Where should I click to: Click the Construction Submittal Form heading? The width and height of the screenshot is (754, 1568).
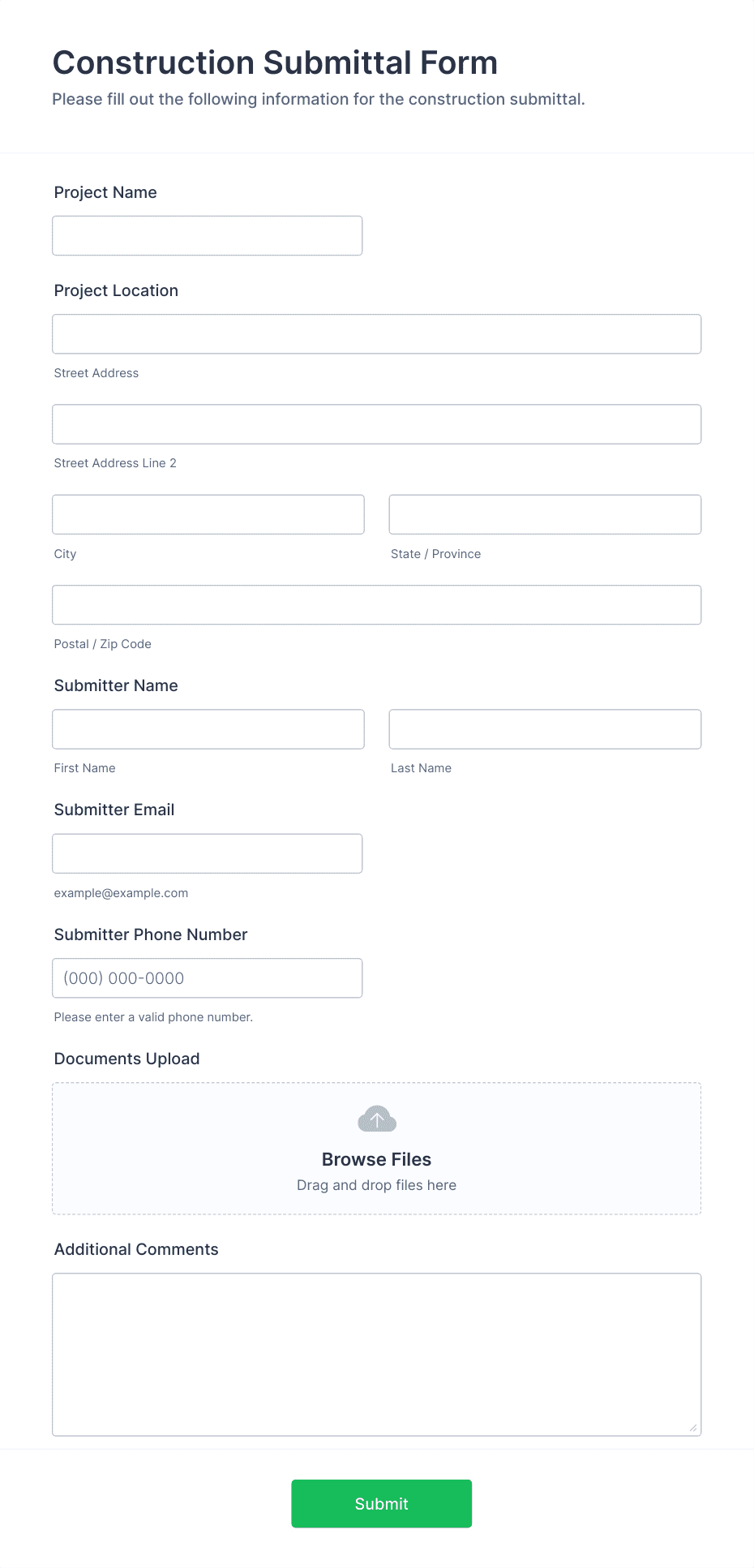275,62
